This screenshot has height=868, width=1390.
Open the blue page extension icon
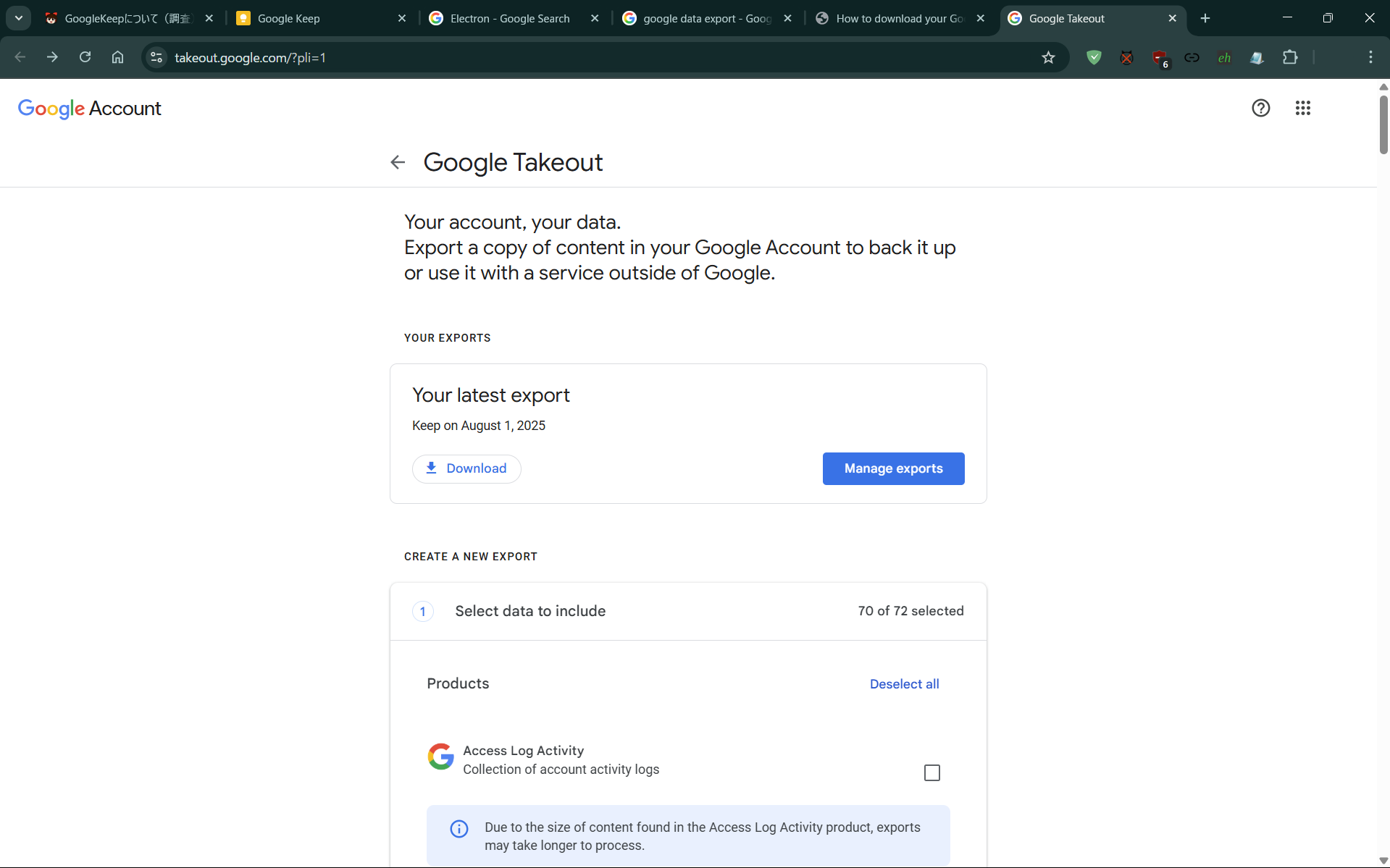(x=1257, y=57)
